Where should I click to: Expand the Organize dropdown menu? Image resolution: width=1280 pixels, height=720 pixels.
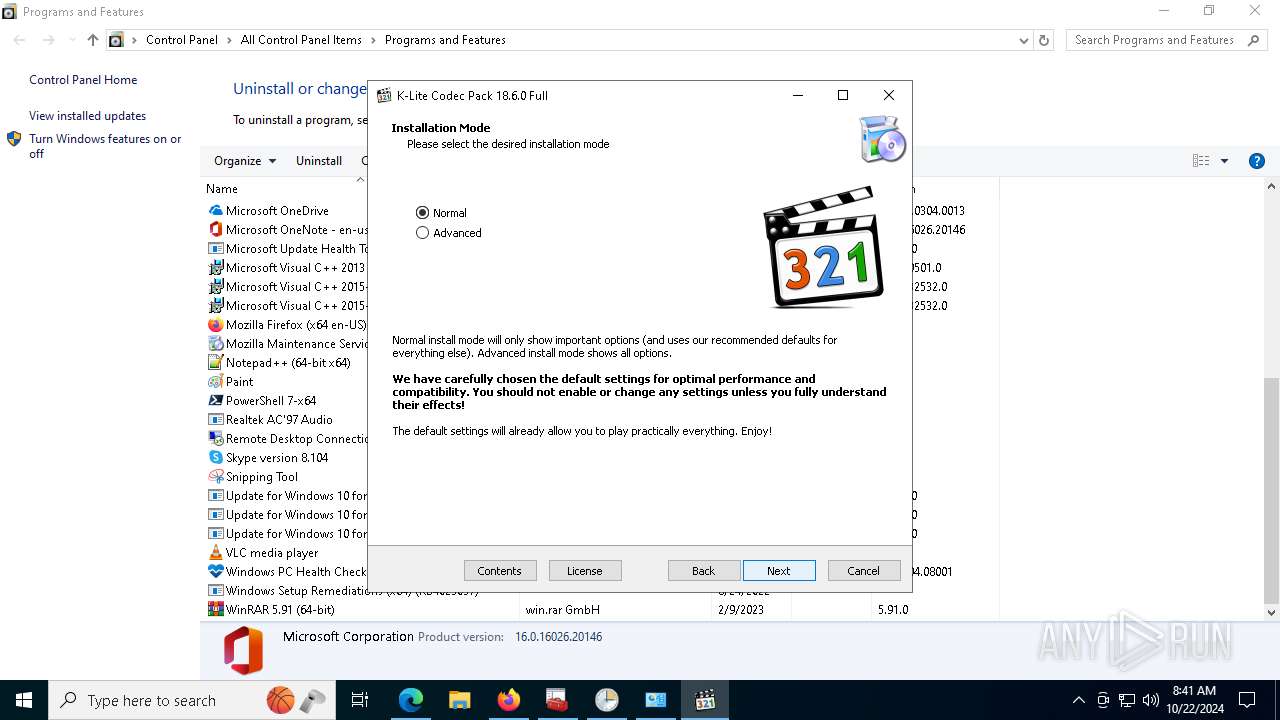click(245, 161)
